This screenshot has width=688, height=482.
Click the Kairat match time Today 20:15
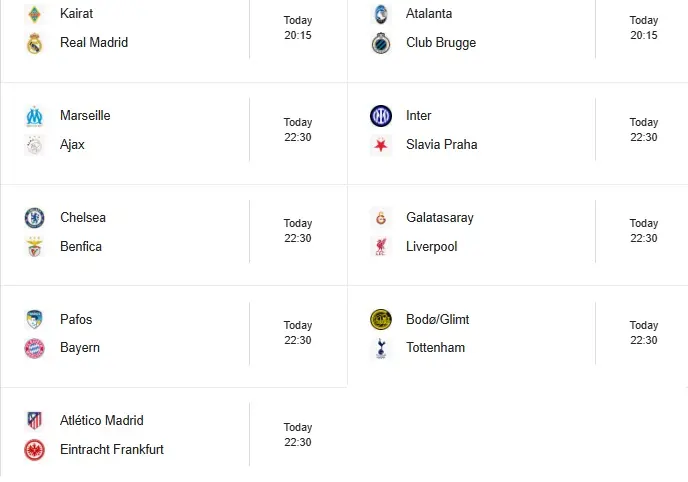pyautogui.click(x=298, y=28)
